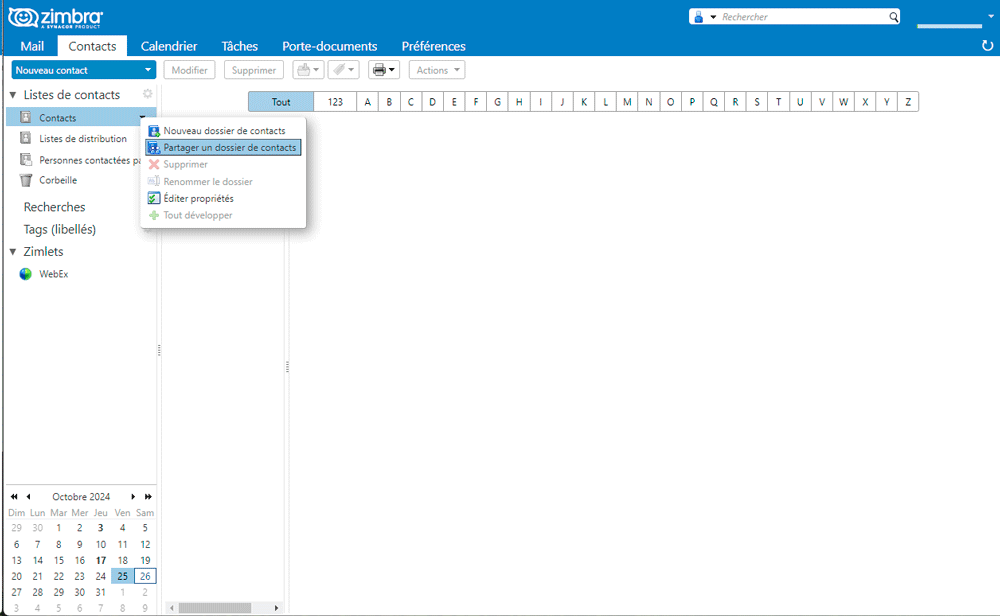The width and height of the screenshot is (1000, 616).
Task: Click the refresh icon at top right
Action: pyautogui.click(x=987, y=46)
